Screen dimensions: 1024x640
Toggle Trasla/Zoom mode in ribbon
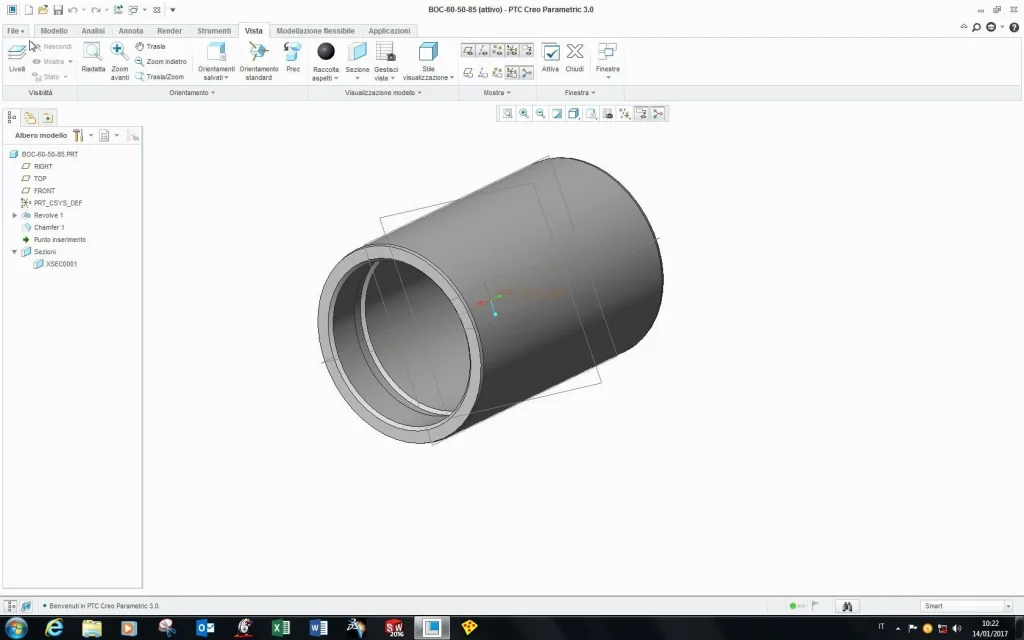[x=159, y=77]
